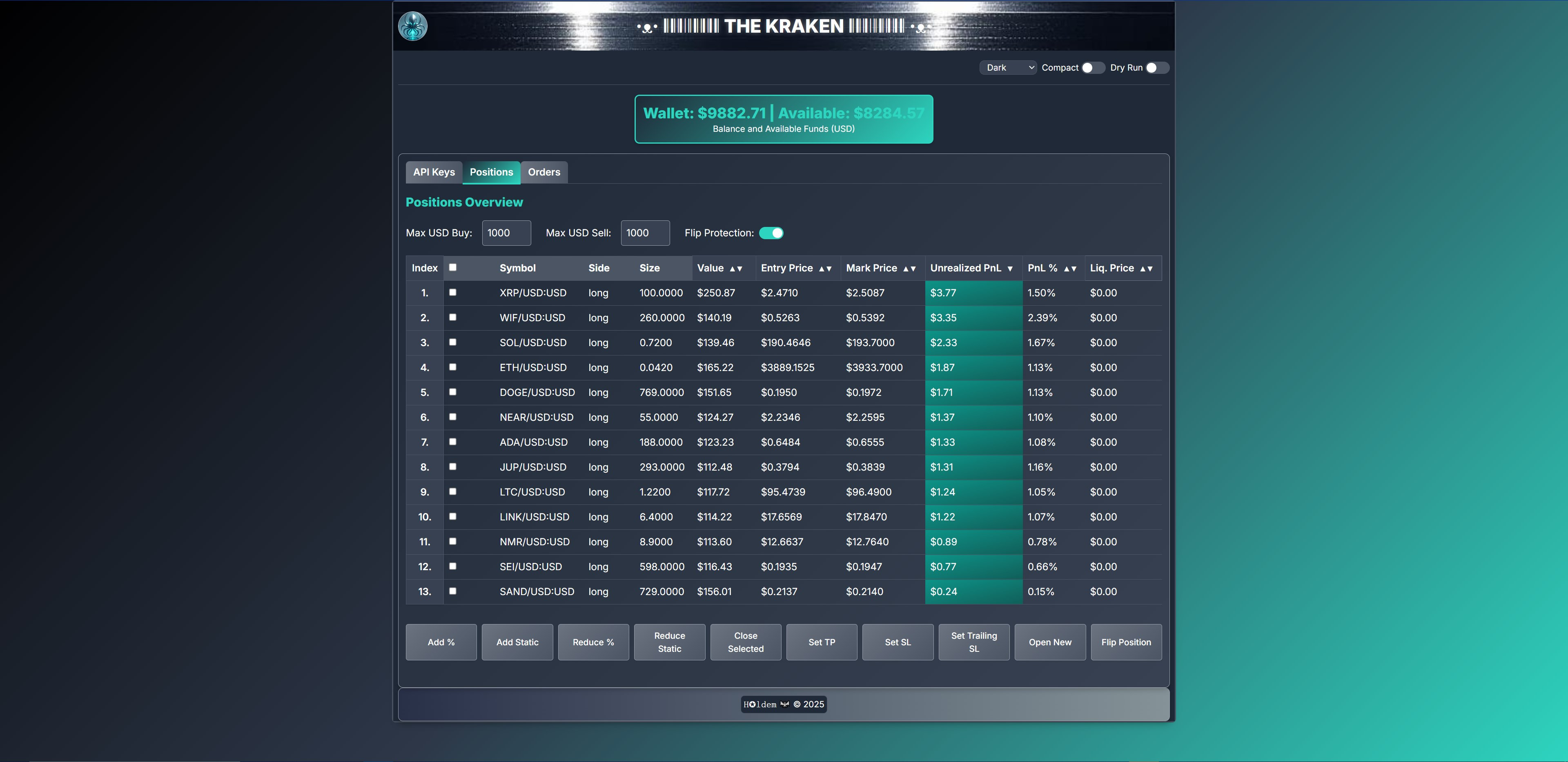
Task: Click the Kraken octopus logo
Action: point(413,26)
